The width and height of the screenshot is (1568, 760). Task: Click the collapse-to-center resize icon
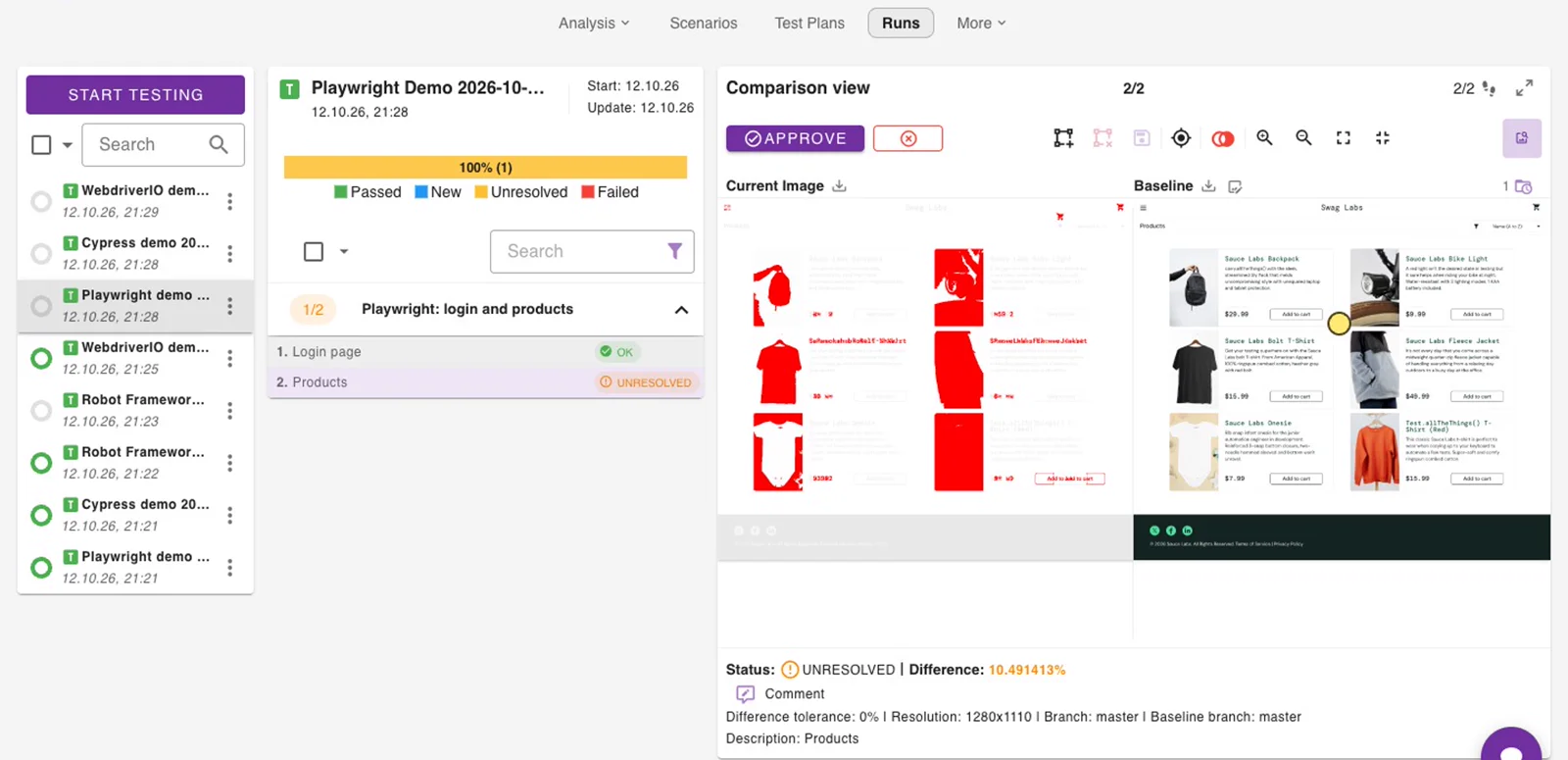(1383, 138)
